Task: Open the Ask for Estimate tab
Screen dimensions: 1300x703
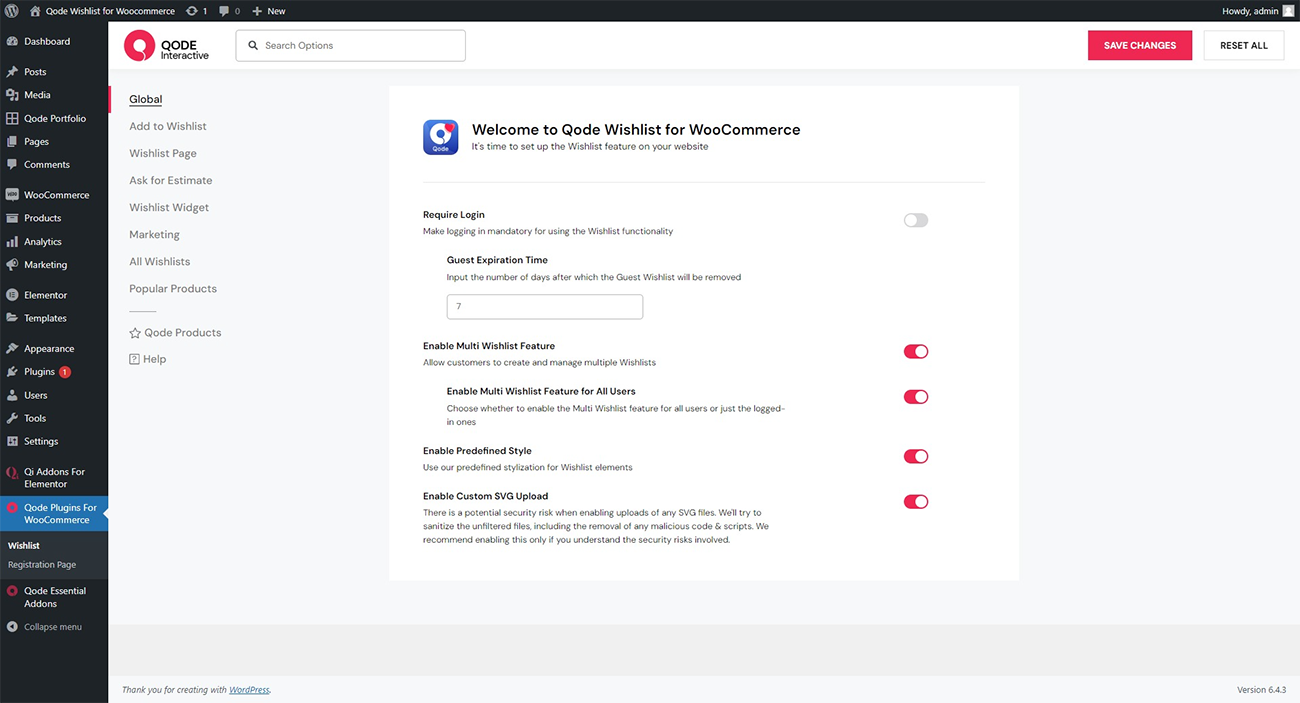Action: 171,181
